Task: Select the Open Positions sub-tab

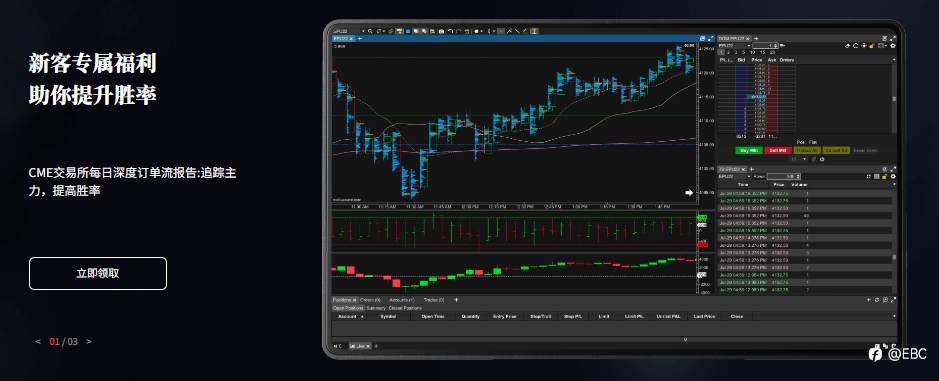Action: click(x=349, y=308)
